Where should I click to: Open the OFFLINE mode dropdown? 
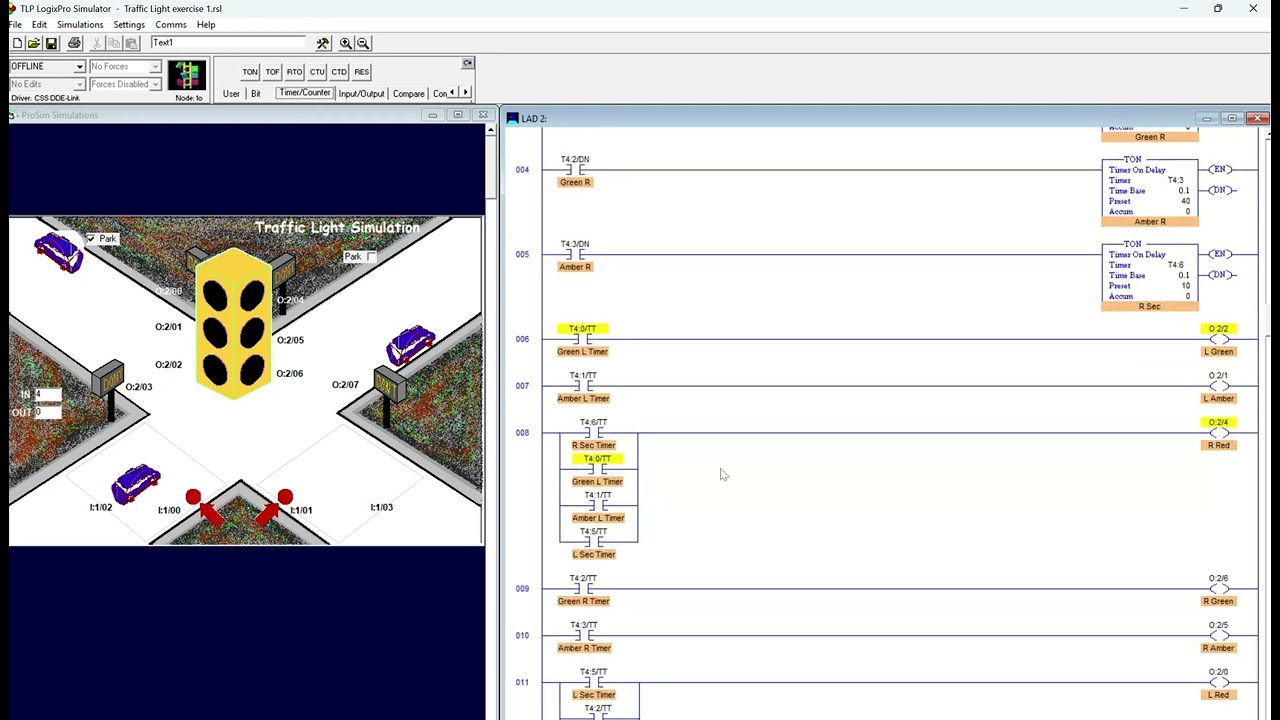click(x=78, y=66)
